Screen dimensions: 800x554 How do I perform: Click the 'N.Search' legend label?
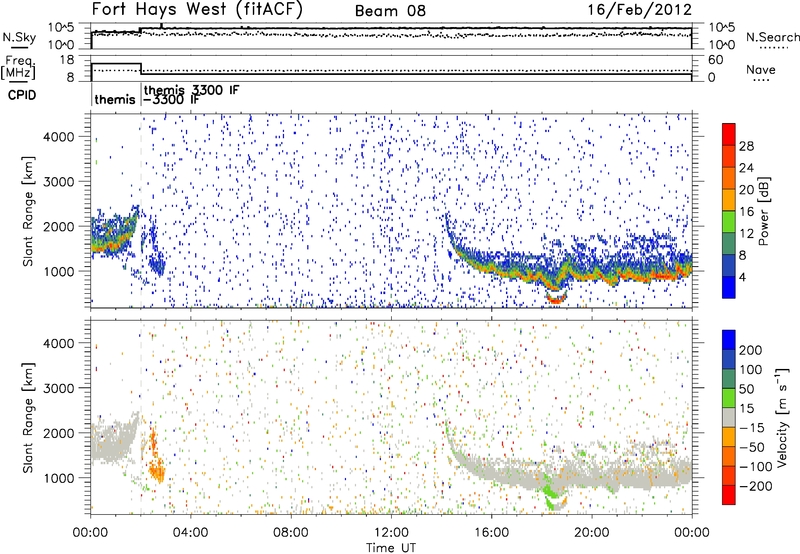coord(772,37)
